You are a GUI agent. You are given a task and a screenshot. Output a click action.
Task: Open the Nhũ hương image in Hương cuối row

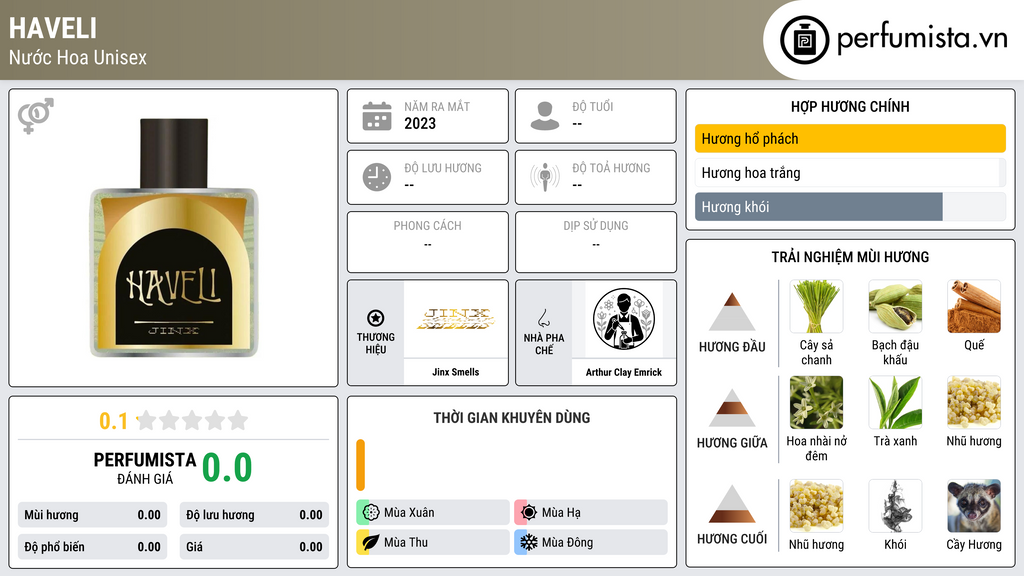(816, 506)
